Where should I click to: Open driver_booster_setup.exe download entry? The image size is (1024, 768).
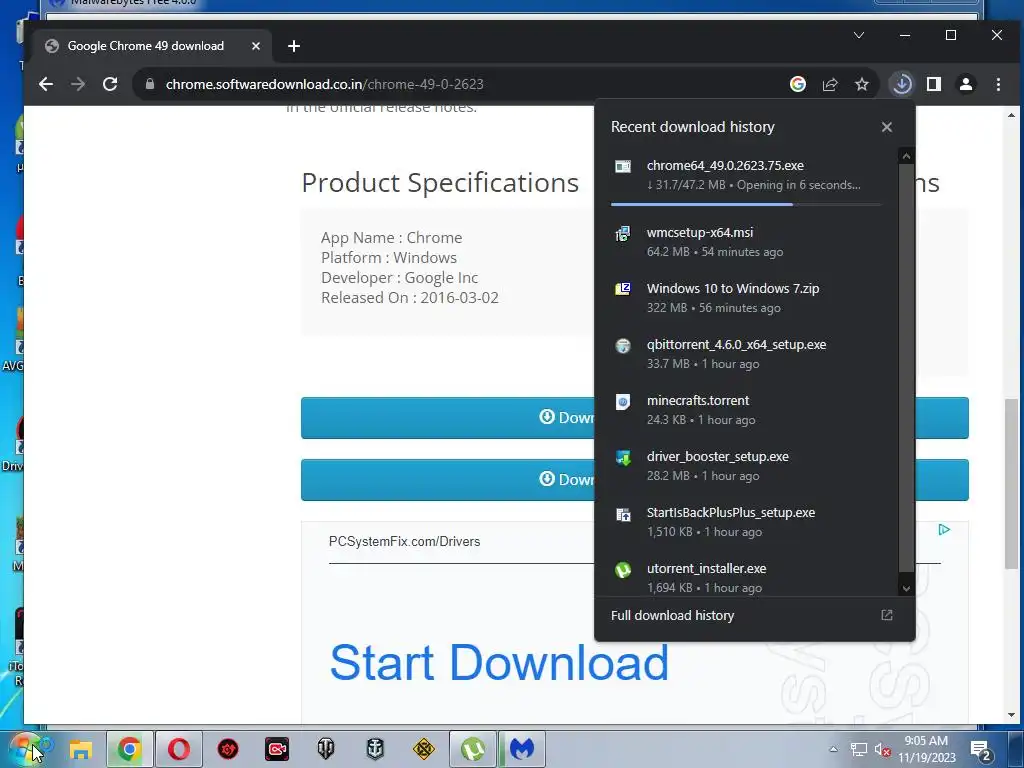point(746,466)
